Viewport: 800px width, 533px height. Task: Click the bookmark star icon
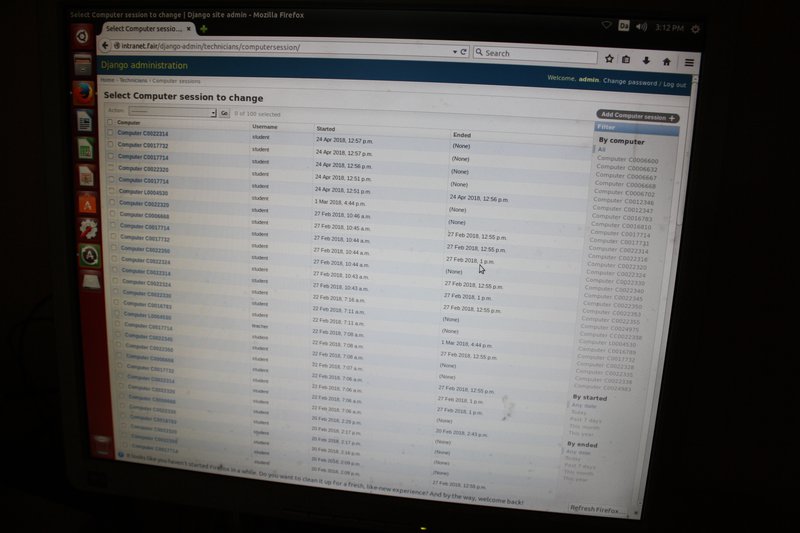(610, 59)
